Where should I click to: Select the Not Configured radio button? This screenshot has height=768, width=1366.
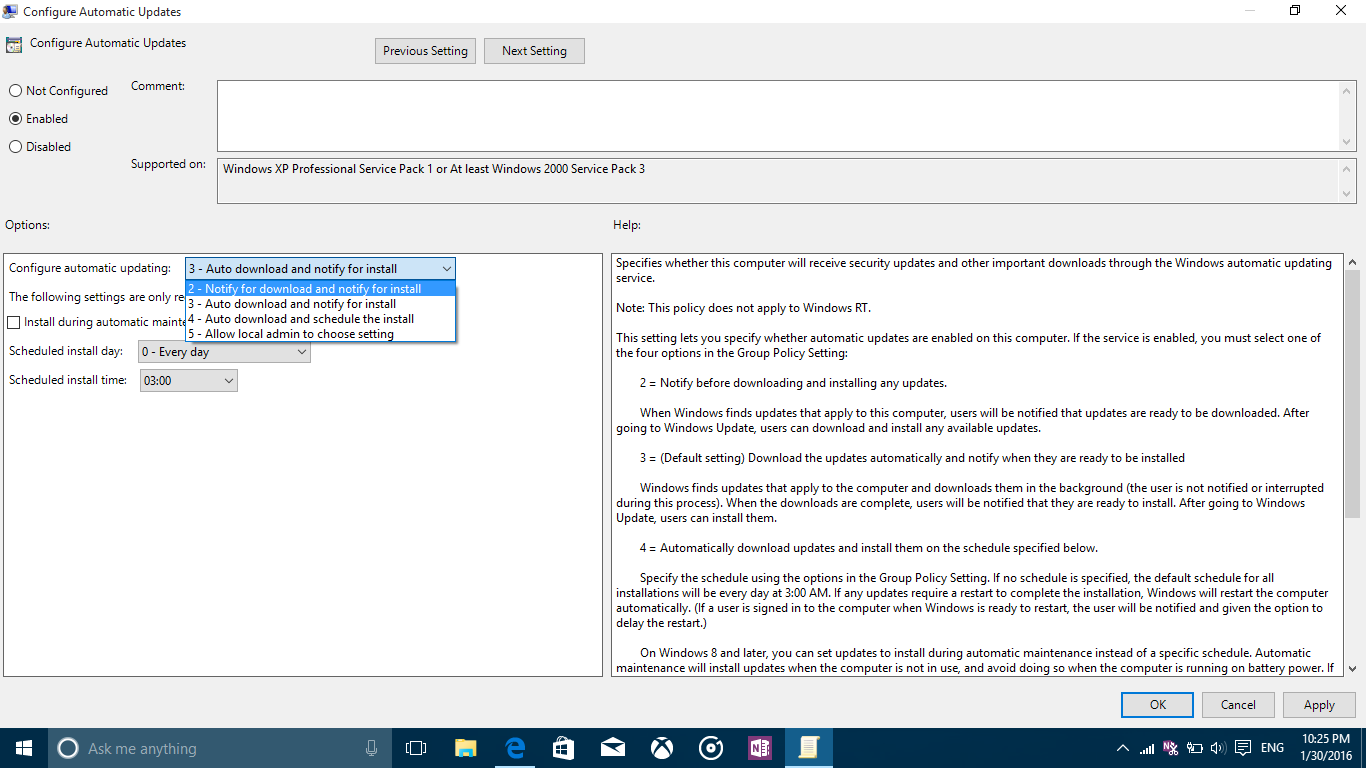(x=15, y=91)
